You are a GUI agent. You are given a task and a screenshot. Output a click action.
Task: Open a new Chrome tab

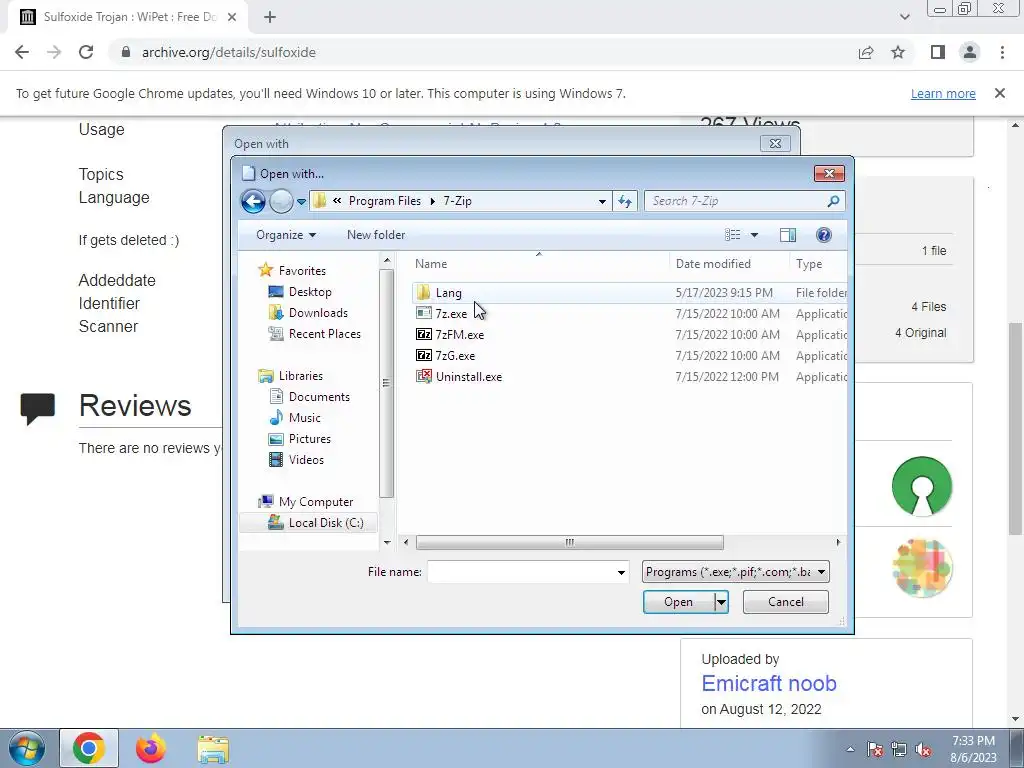(270, 17)
